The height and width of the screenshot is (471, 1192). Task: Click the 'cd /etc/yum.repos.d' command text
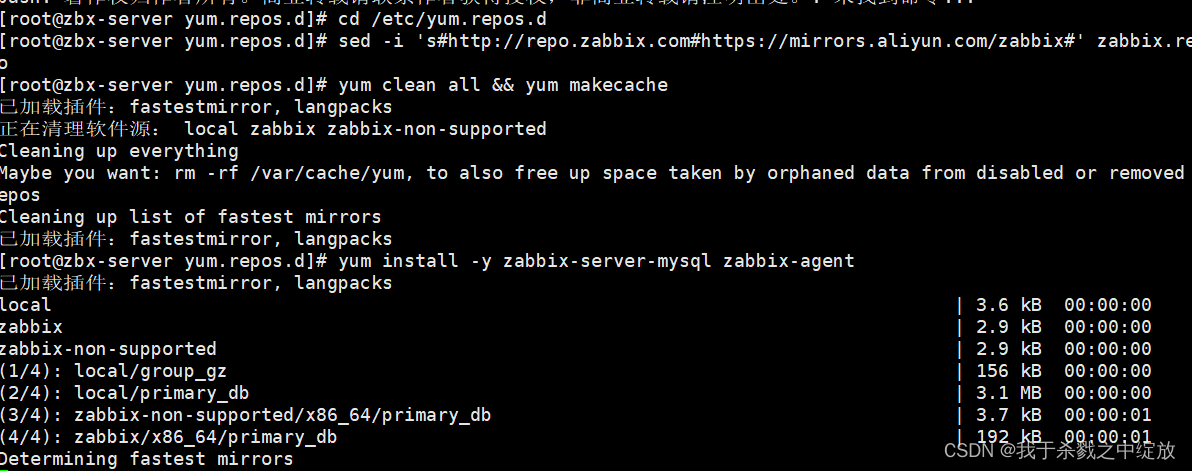point(442,19)
